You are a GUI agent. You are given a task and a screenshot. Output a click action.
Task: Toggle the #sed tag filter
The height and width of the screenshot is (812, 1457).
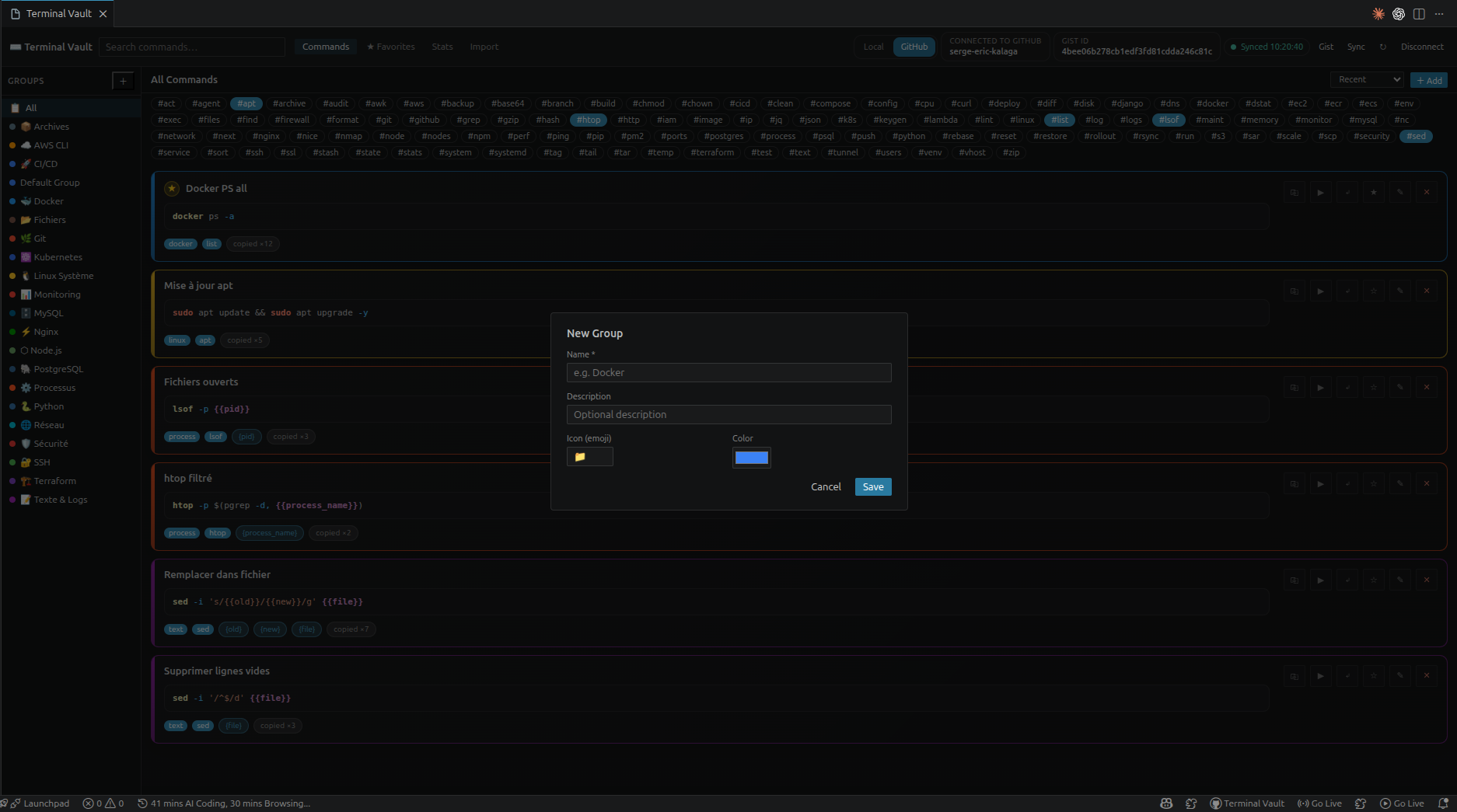(1417, 136)
